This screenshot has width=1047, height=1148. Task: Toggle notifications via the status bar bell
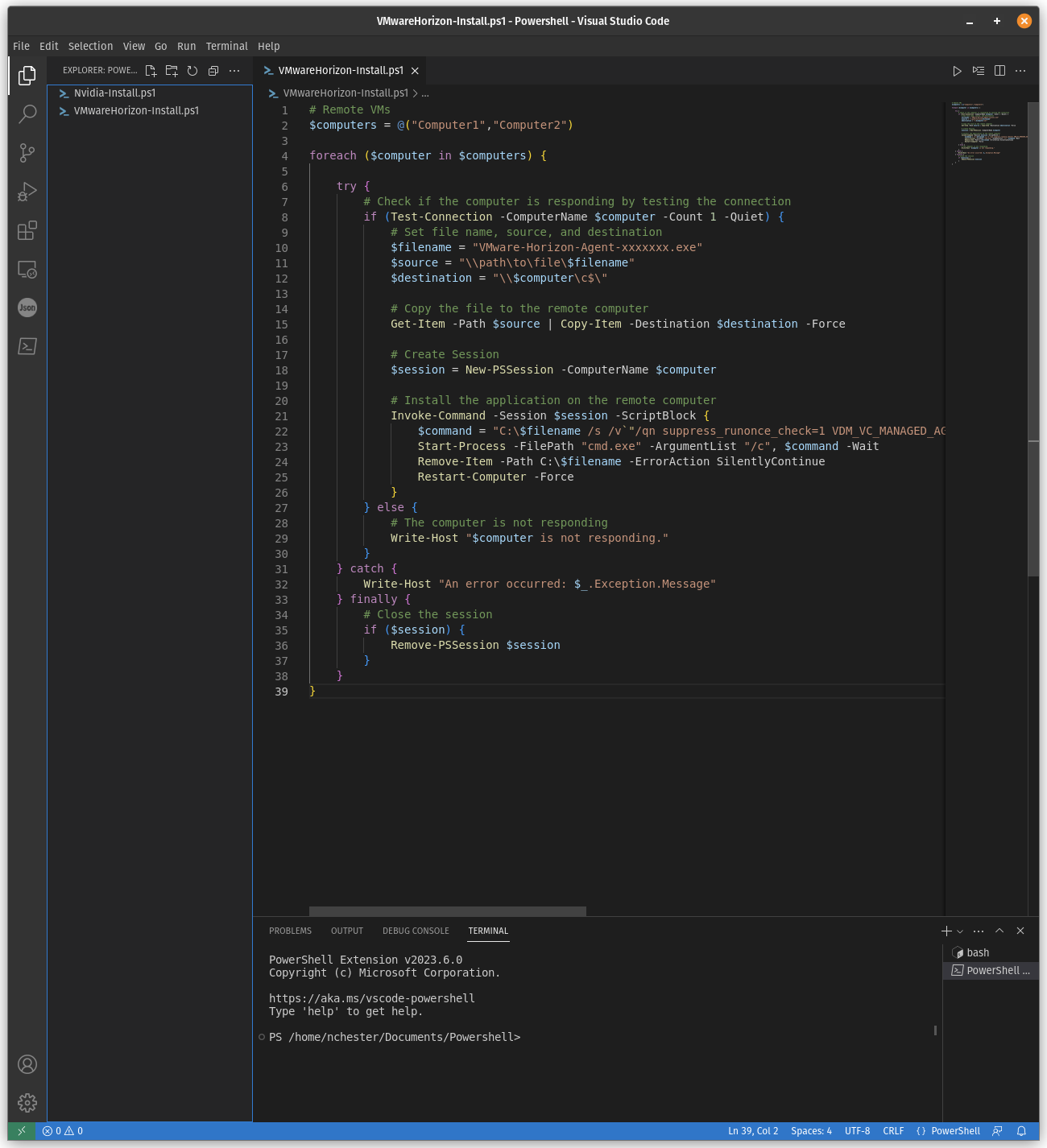(x=1021, y=1130)
